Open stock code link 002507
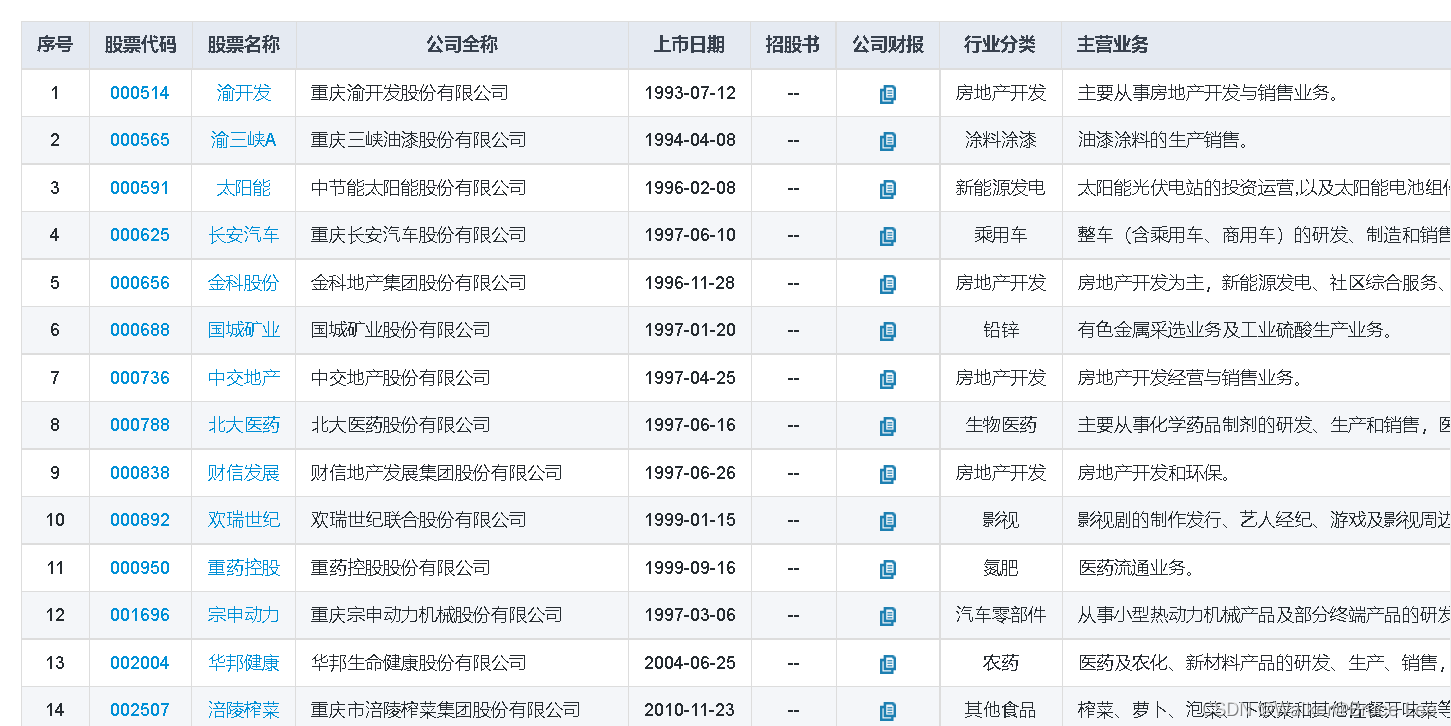 140,710
